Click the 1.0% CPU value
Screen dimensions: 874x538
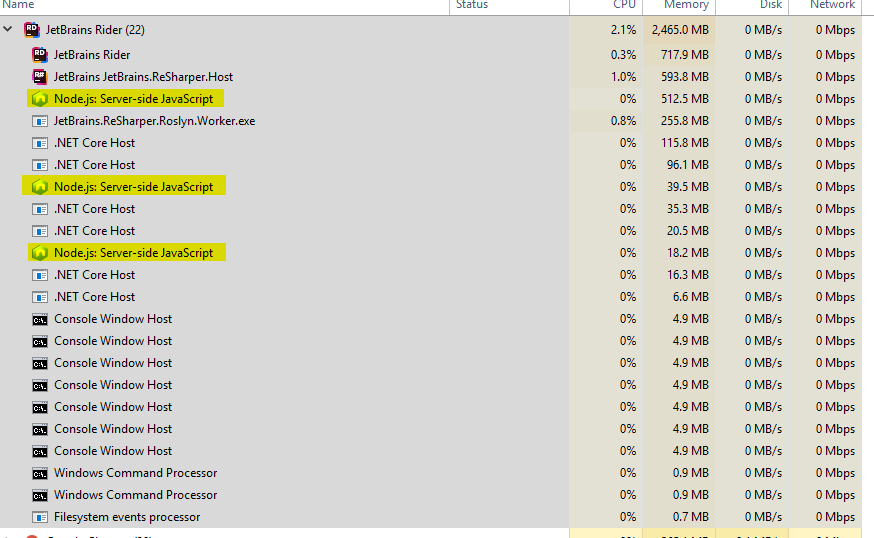coord(623,76)
